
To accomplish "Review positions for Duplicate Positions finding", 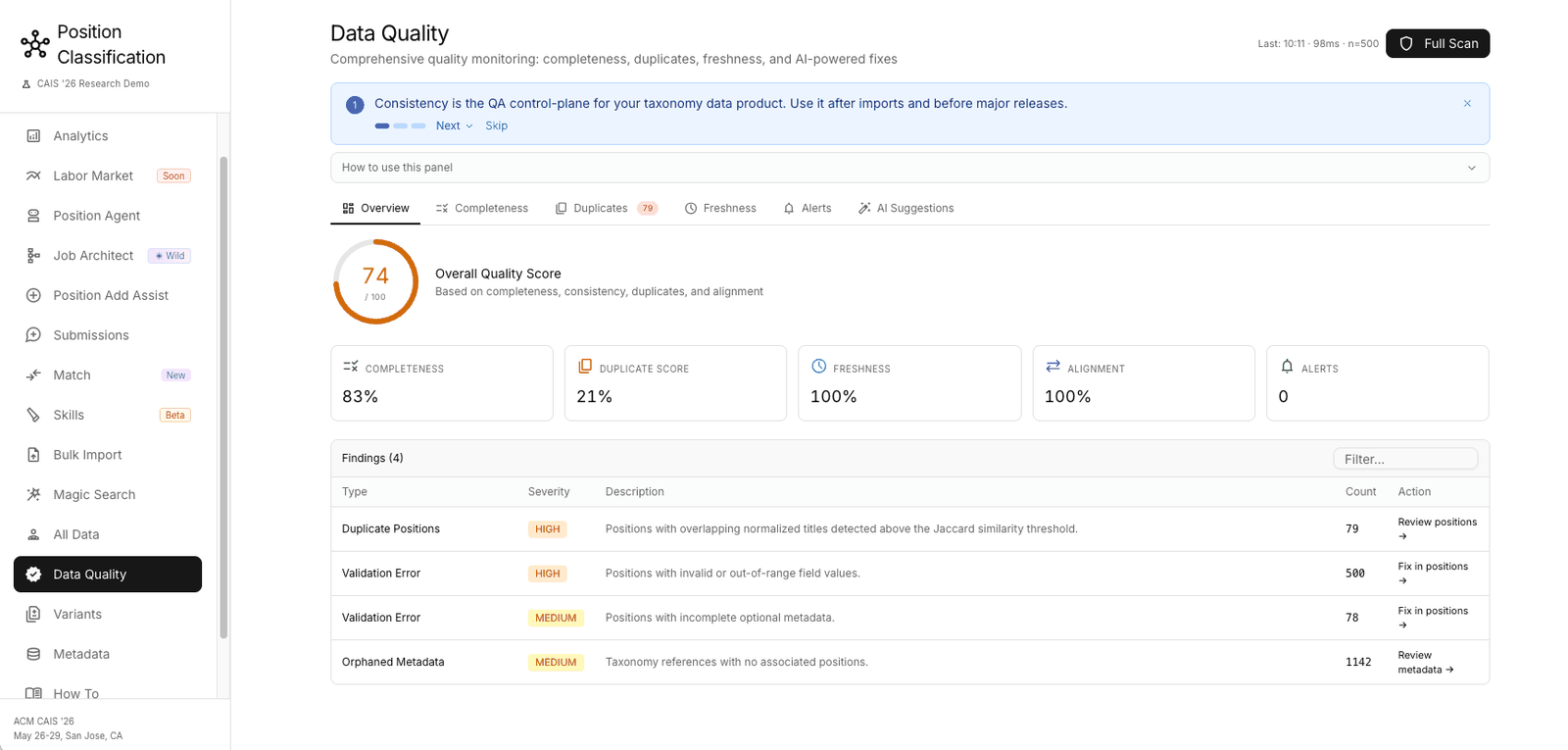I will 1437,528.
